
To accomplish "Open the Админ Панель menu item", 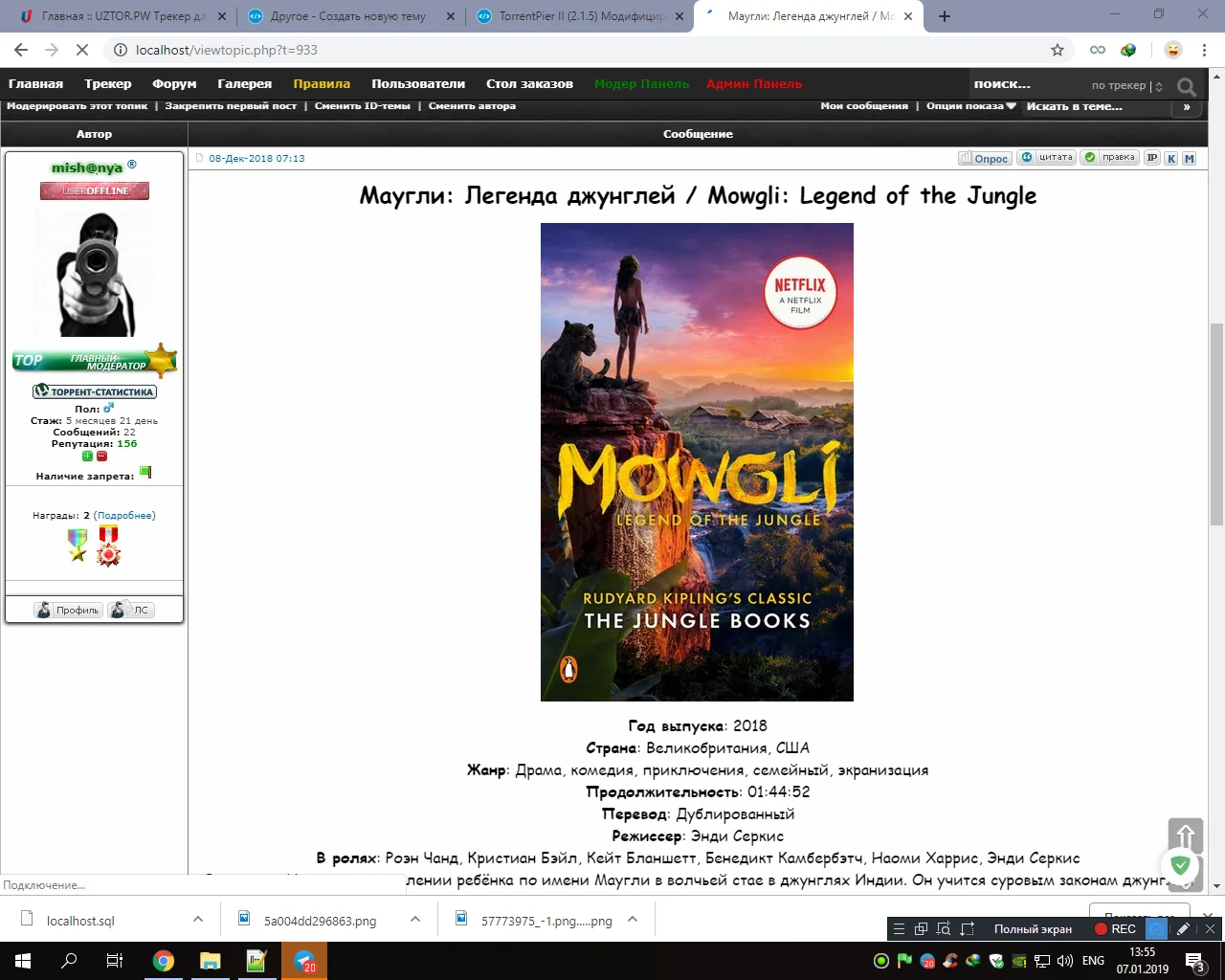I will 754,84.
